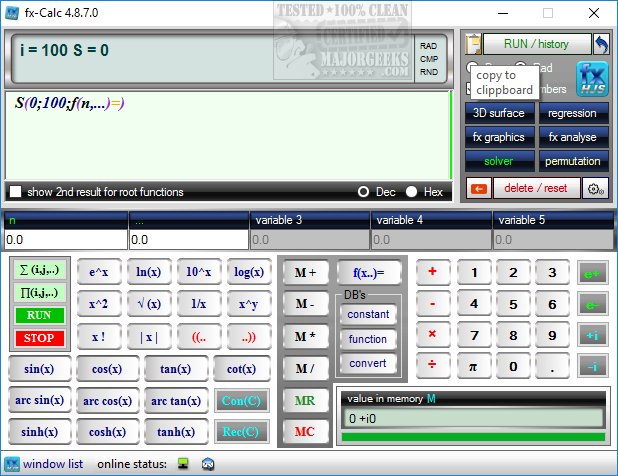Click the MR memory recall button
618x476 pixels.
[x=305, y=401]
